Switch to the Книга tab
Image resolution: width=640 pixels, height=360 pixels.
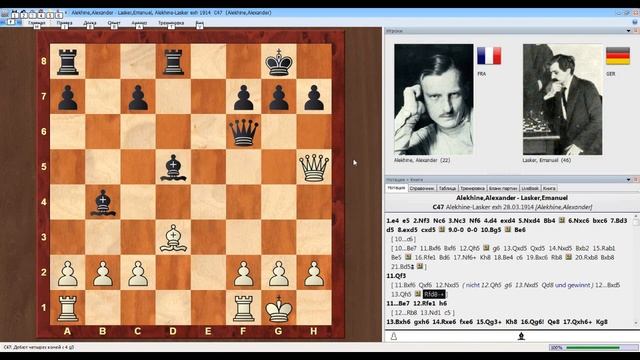coord(549,188)
